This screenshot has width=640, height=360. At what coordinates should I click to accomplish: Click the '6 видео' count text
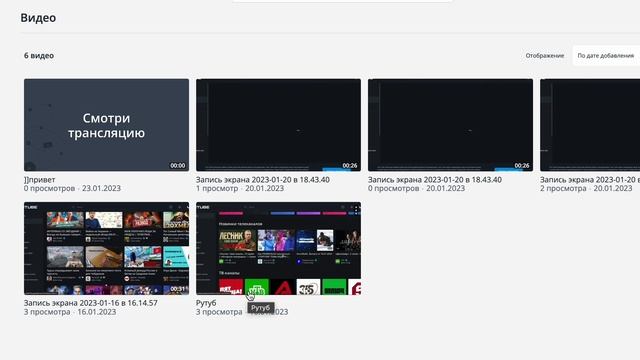coord(39,56)
